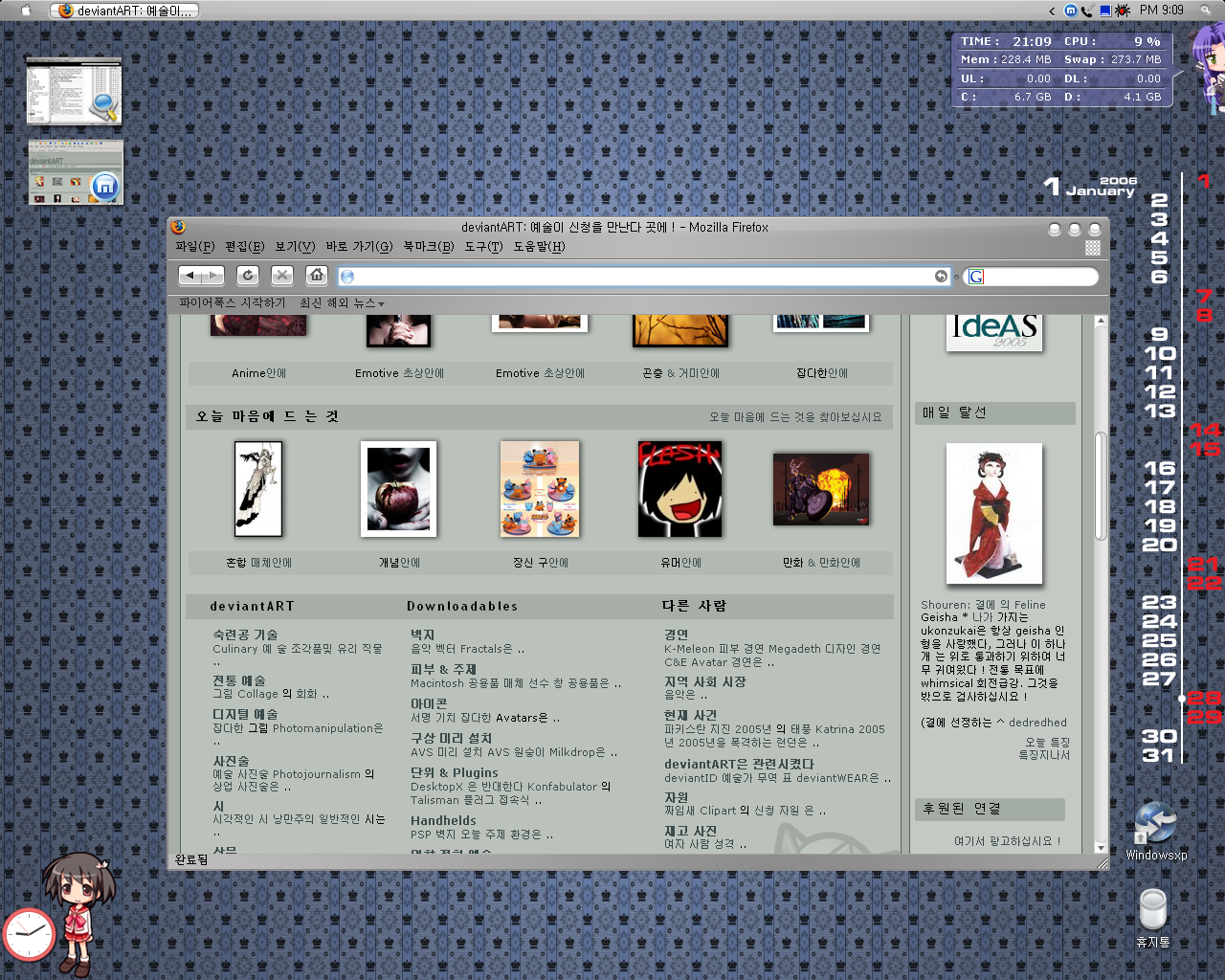The width and height of the screenshot is (1225, 980).
Task: Click the address bar field
Action: [644, 277]
